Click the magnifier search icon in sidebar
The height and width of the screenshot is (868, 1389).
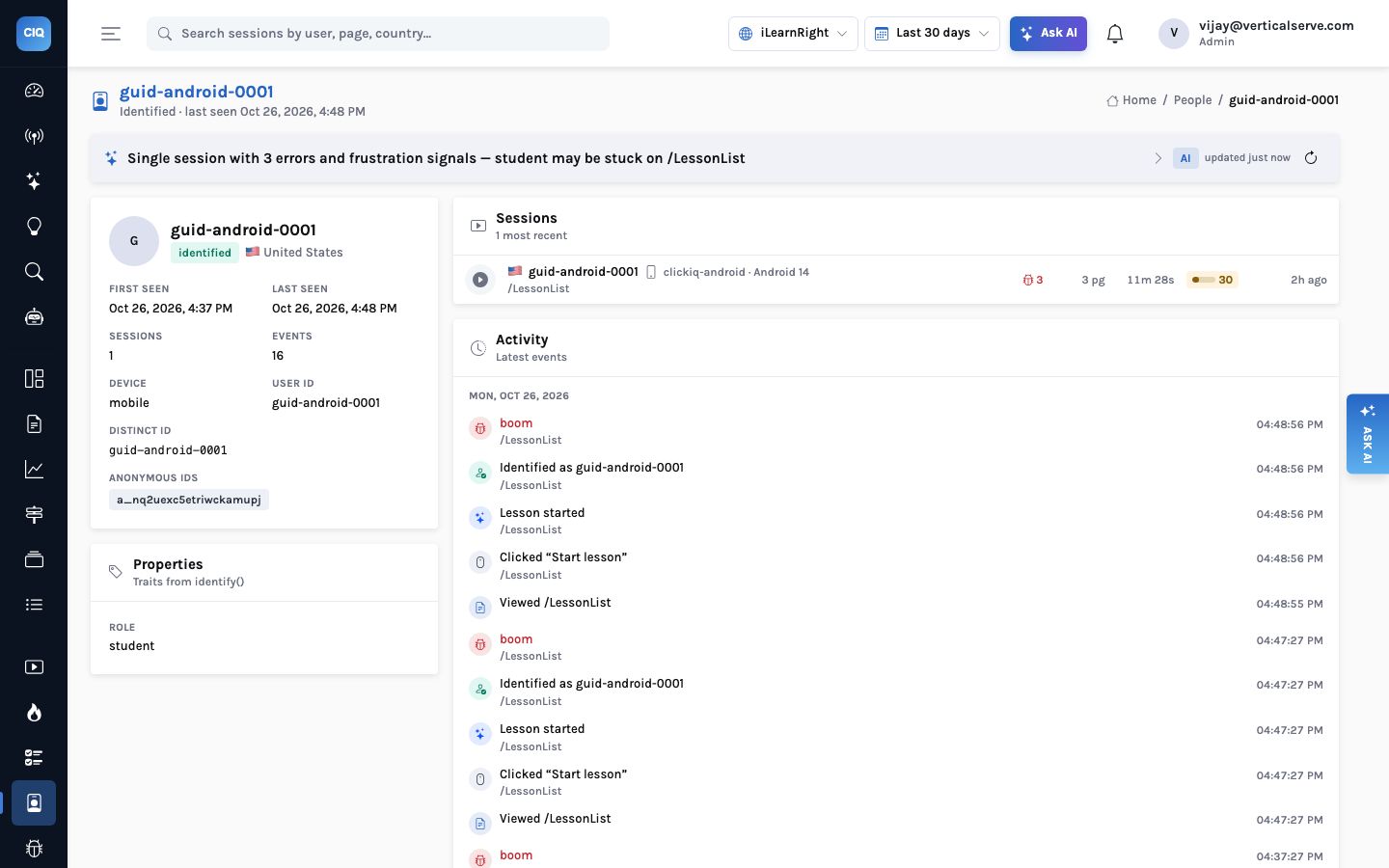(34, 272)
